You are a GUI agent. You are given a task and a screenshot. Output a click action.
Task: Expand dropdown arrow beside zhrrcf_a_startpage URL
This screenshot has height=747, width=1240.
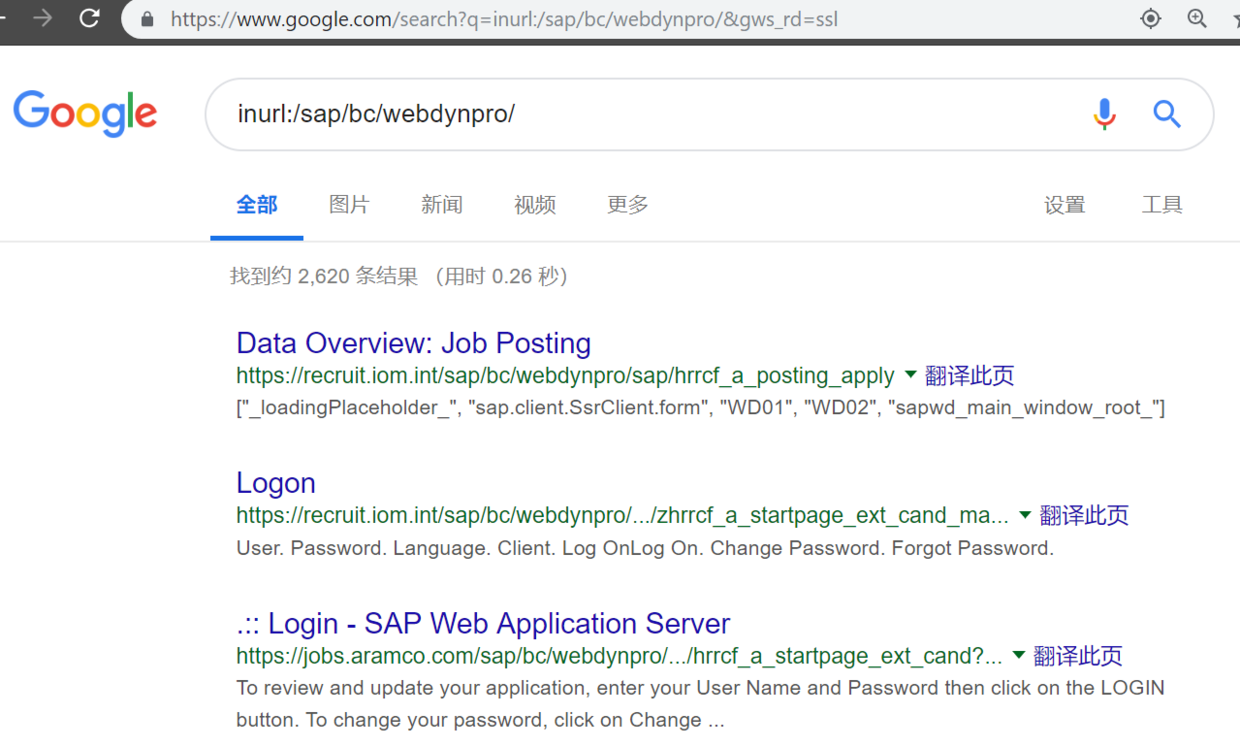tap(1025, 515)
